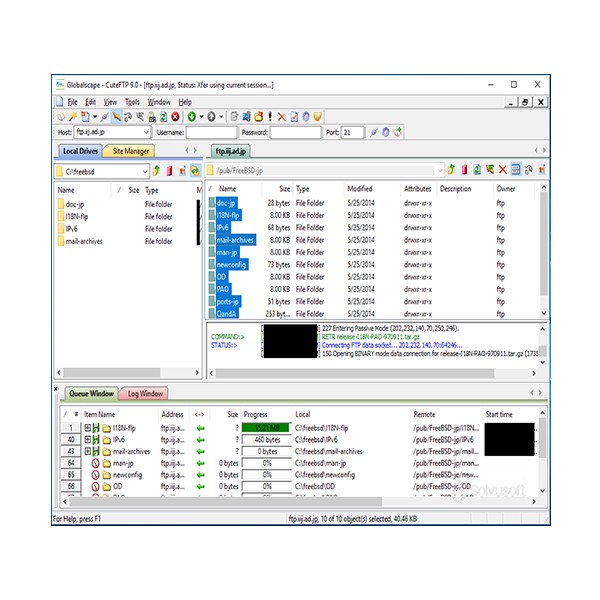Viewport: 600px width, 600px height.
Task: Expand the mail-archives queue item
Action: (88, 451)
